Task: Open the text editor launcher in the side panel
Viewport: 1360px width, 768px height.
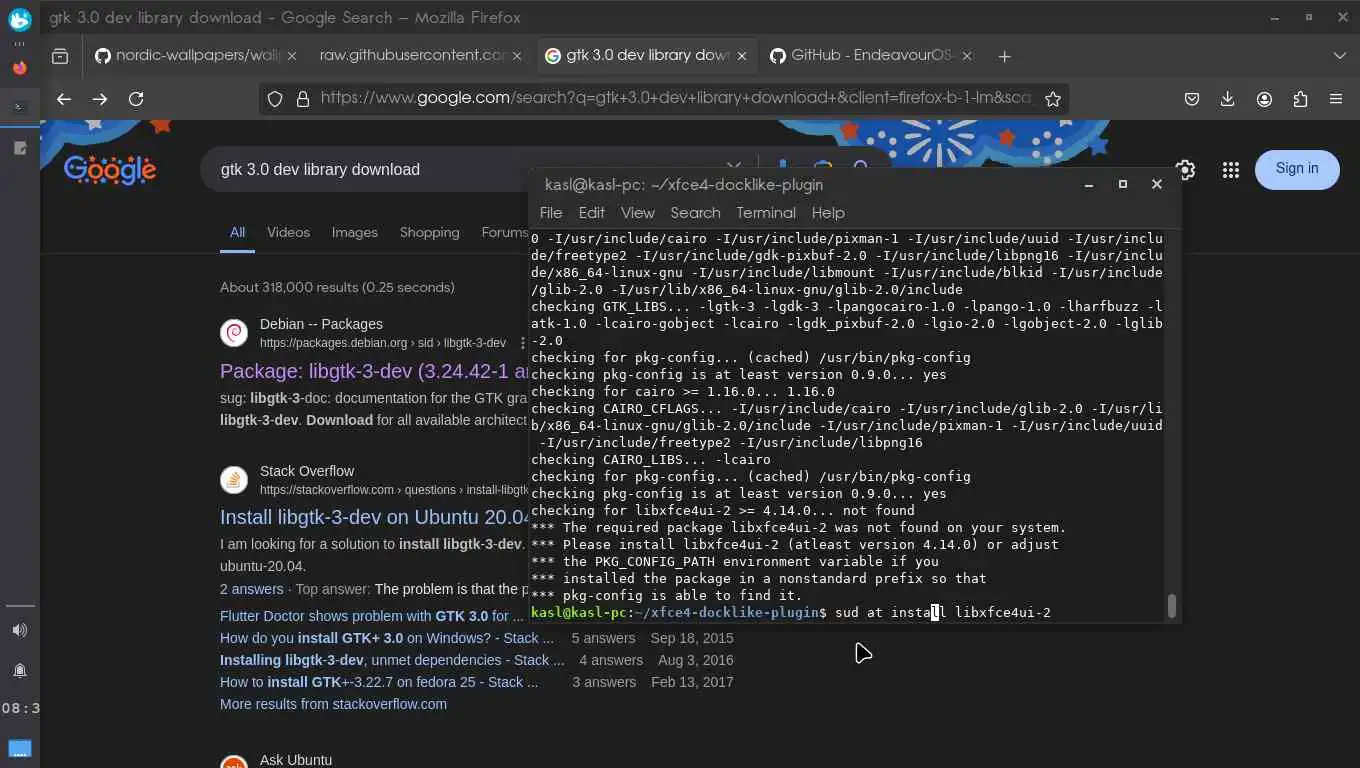Action: (x=19, y=148)
